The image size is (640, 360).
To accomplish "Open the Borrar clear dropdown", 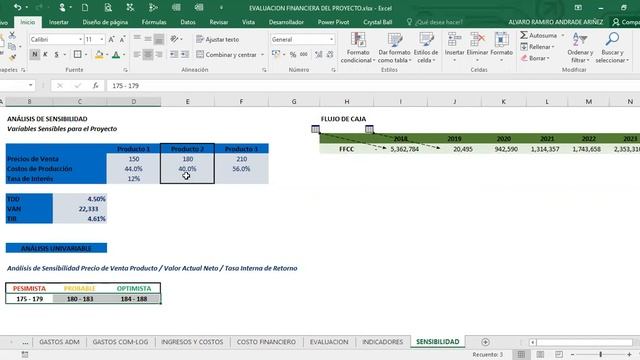I will coord(535,58).
